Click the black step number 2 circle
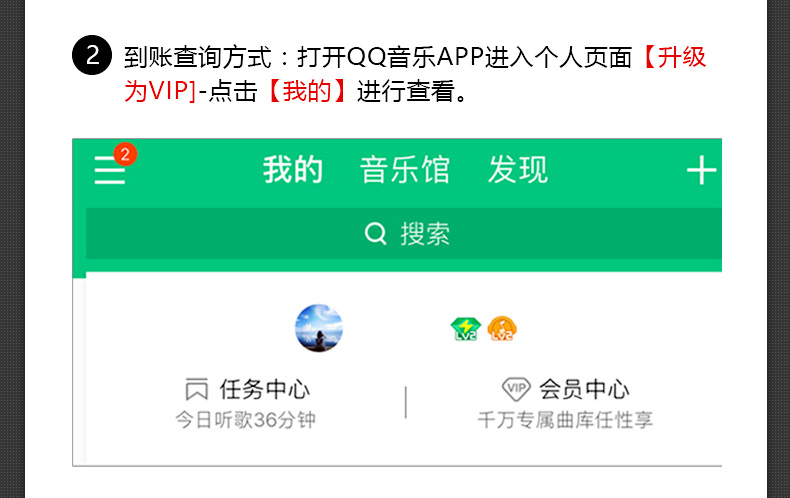 92,55
